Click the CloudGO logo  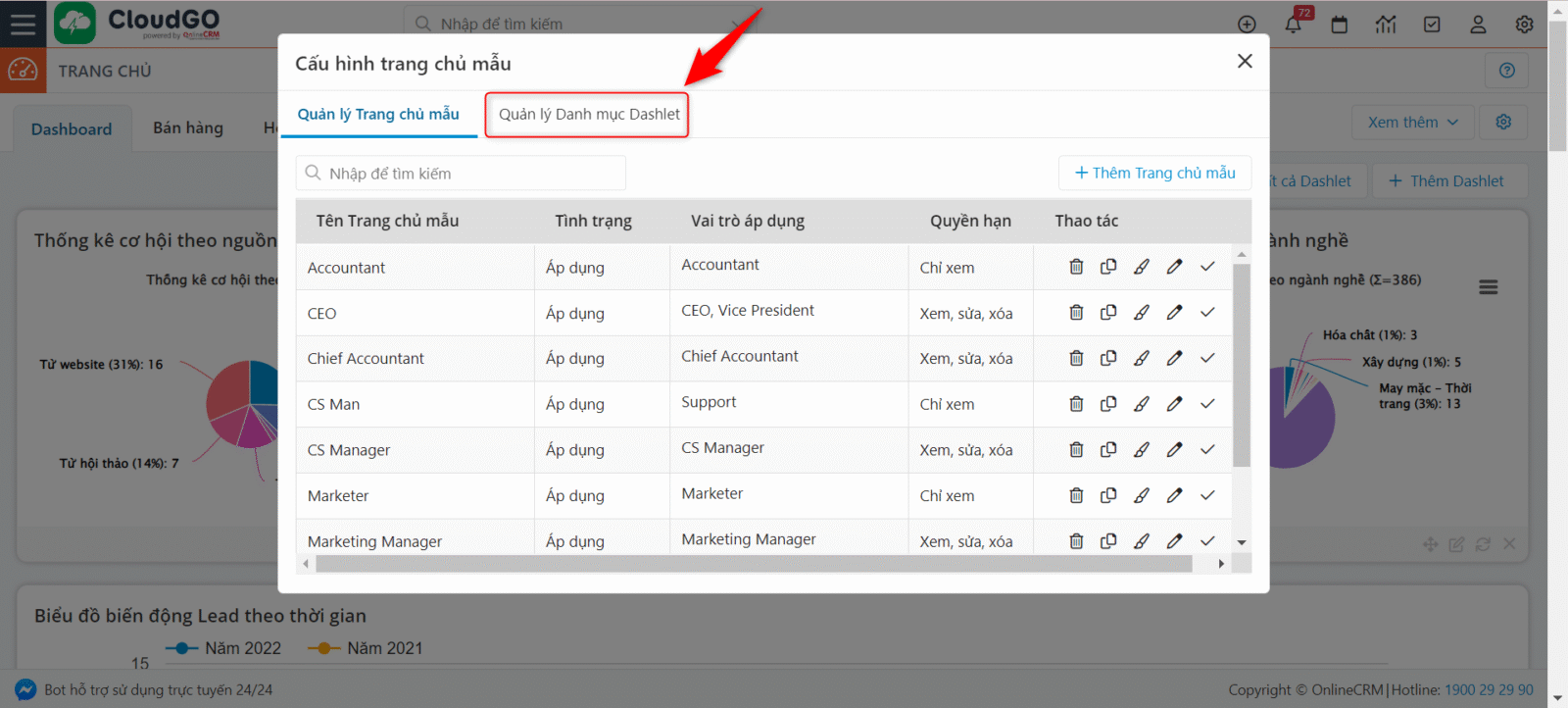(x=137, y=23)
